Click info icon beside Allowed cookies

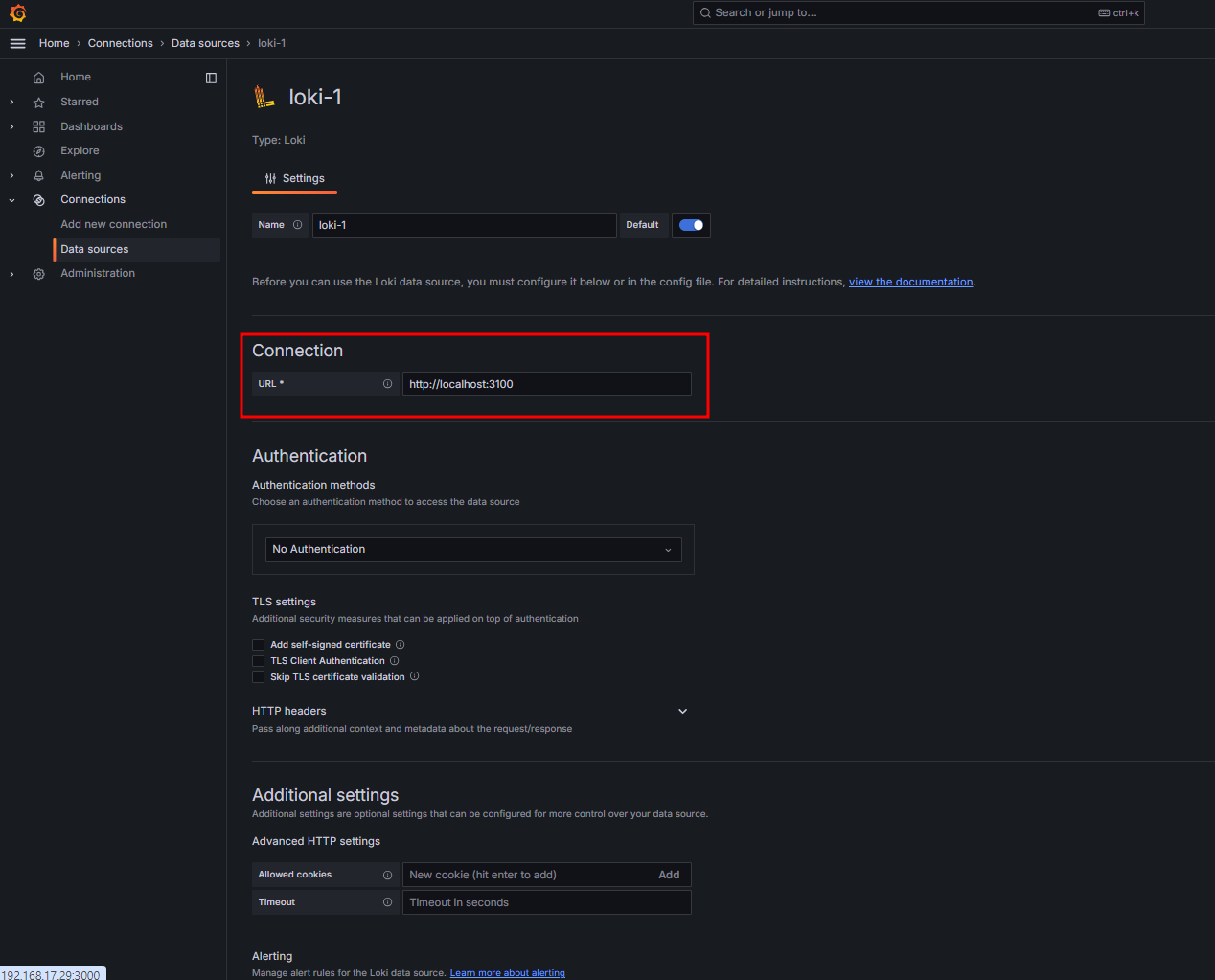(x=387, y=875)
